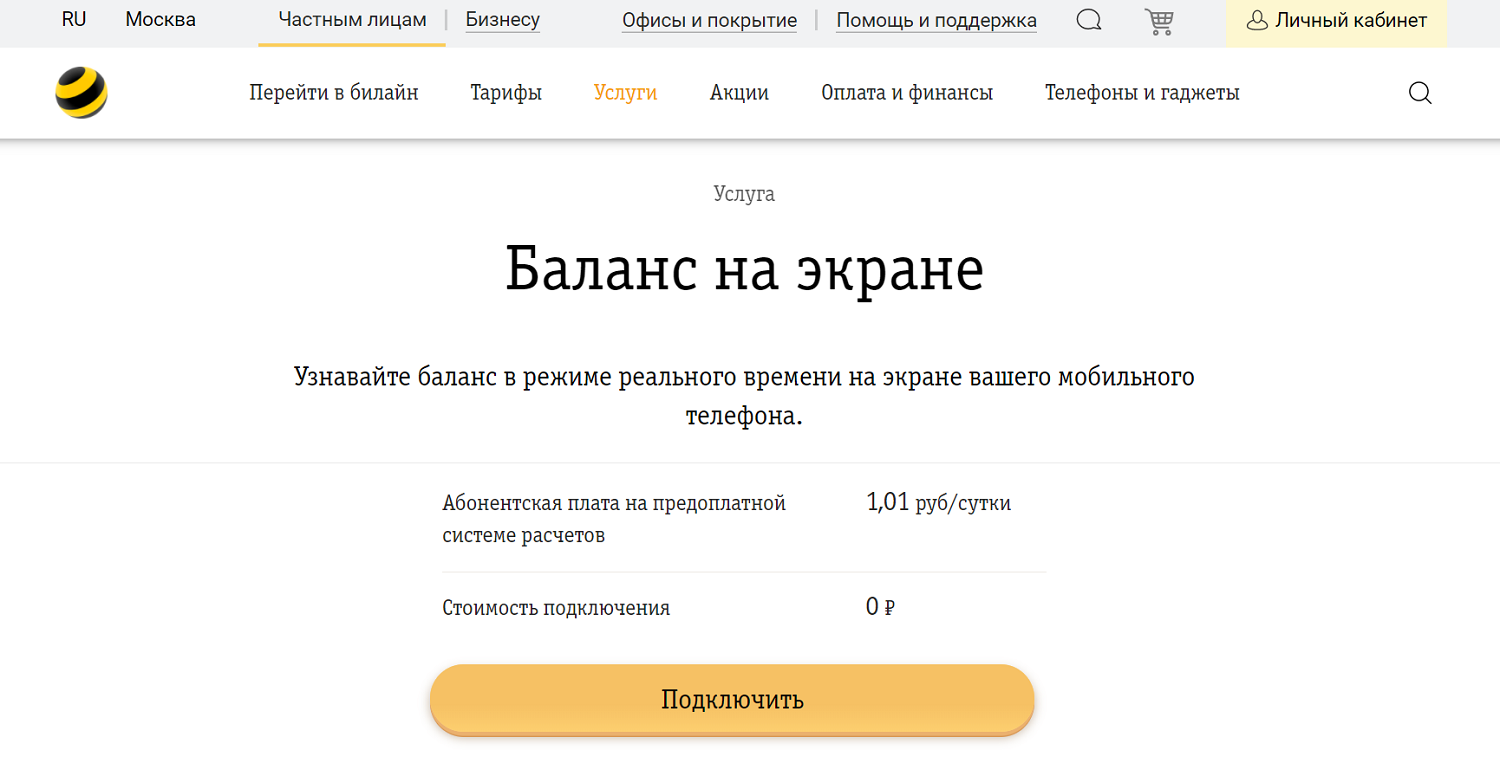Image resolution: width=1500 pixels, height=776 pixels.
Task: Click the Beeline striped ball logo
Action: [x=81, y=93]
